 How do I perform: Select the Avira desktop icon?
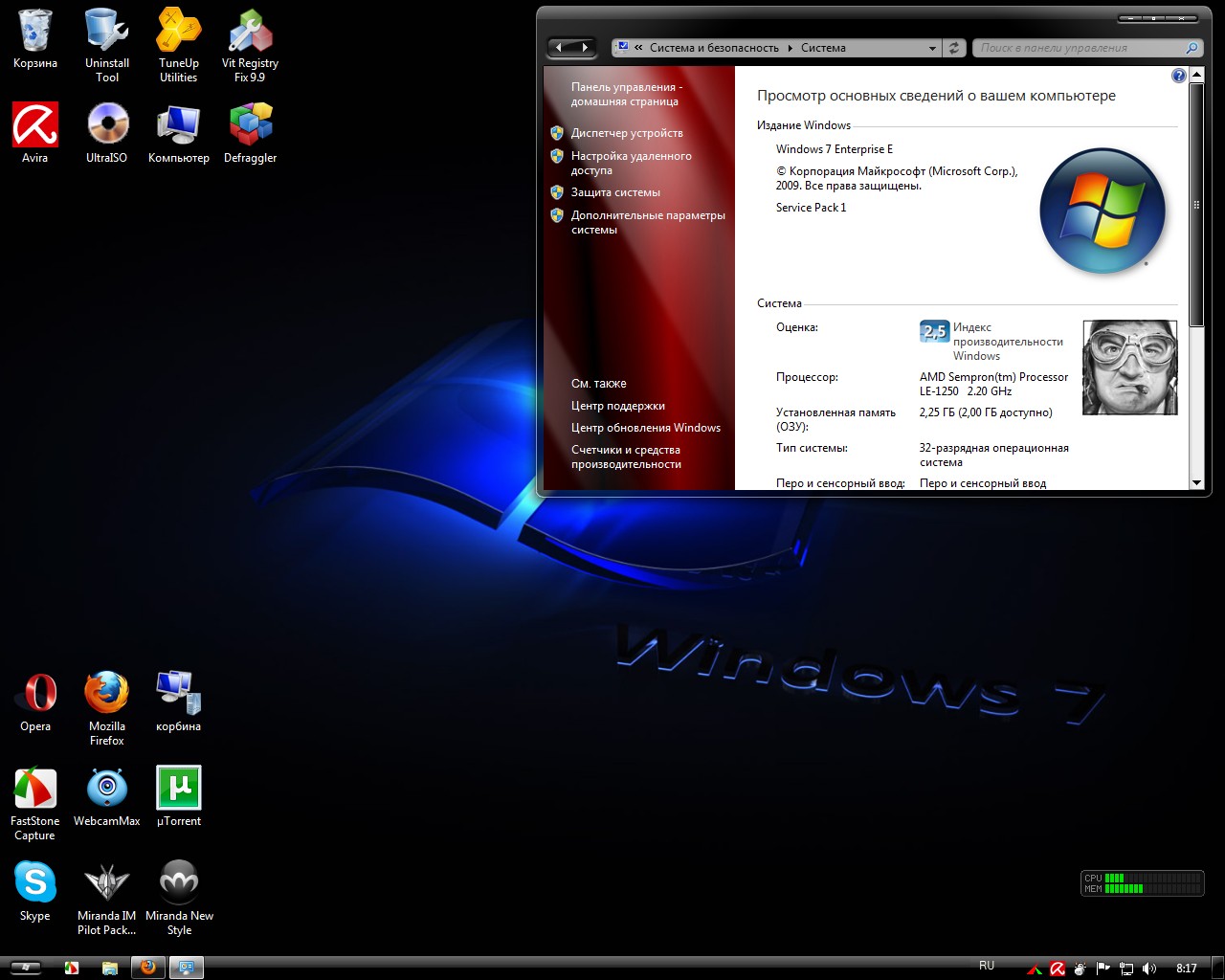[35, 133]
